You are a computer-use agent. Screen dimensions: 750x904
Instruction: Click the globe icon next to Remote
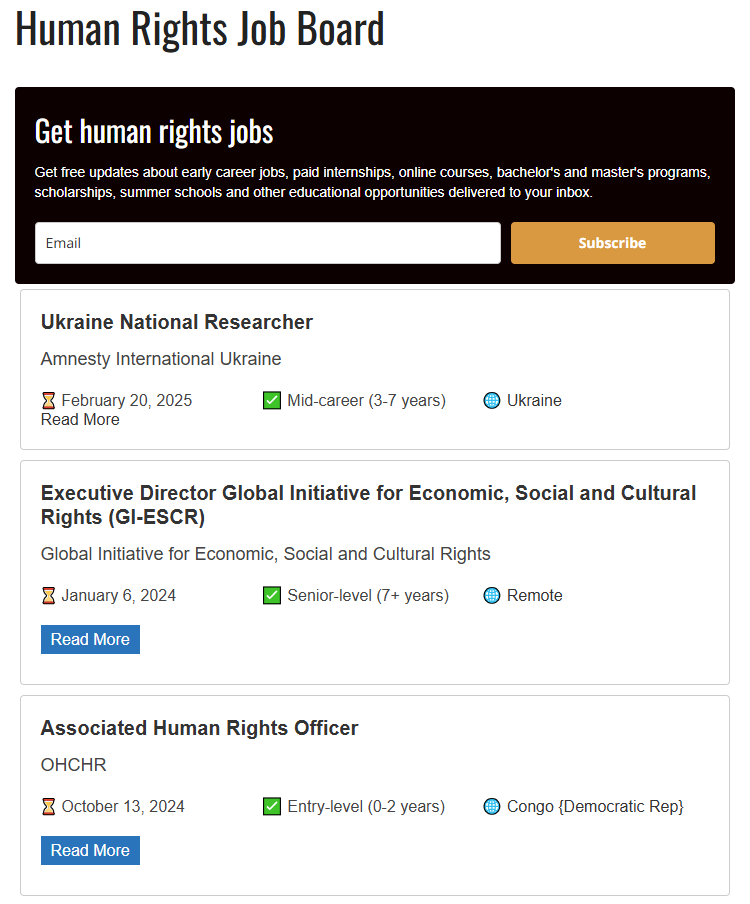click(492, 595)
